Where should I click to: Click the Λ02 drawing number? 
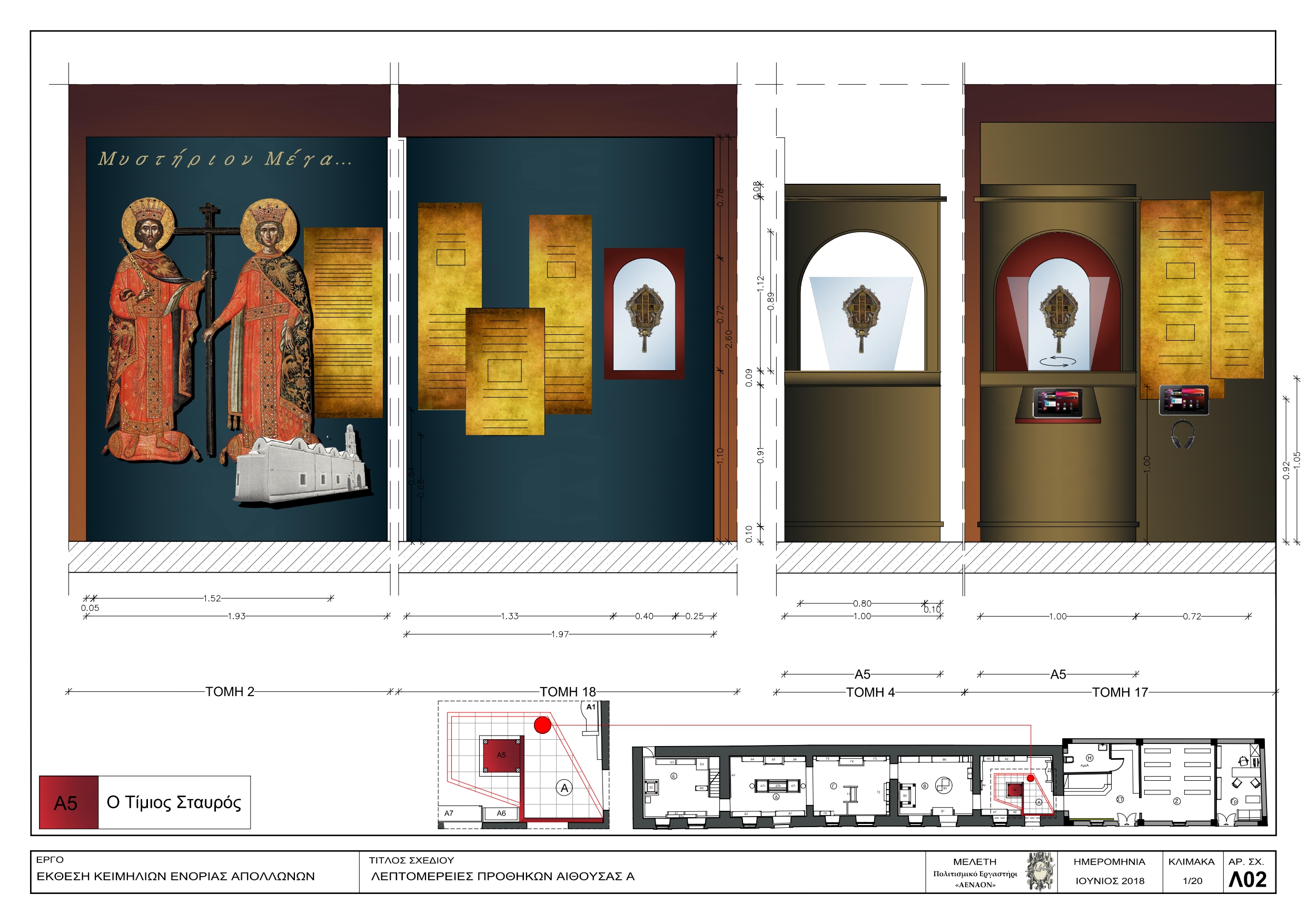[1247, 880]
